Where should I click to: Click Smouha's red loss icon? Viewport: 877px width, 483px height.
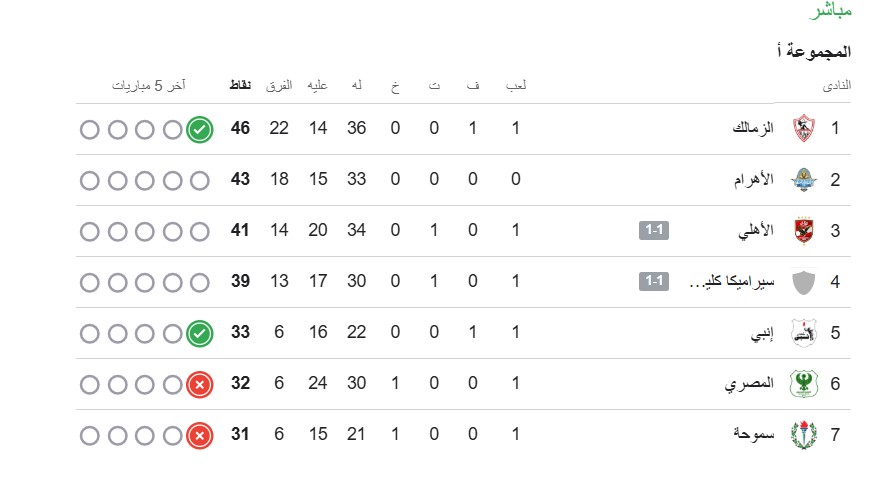200,435
